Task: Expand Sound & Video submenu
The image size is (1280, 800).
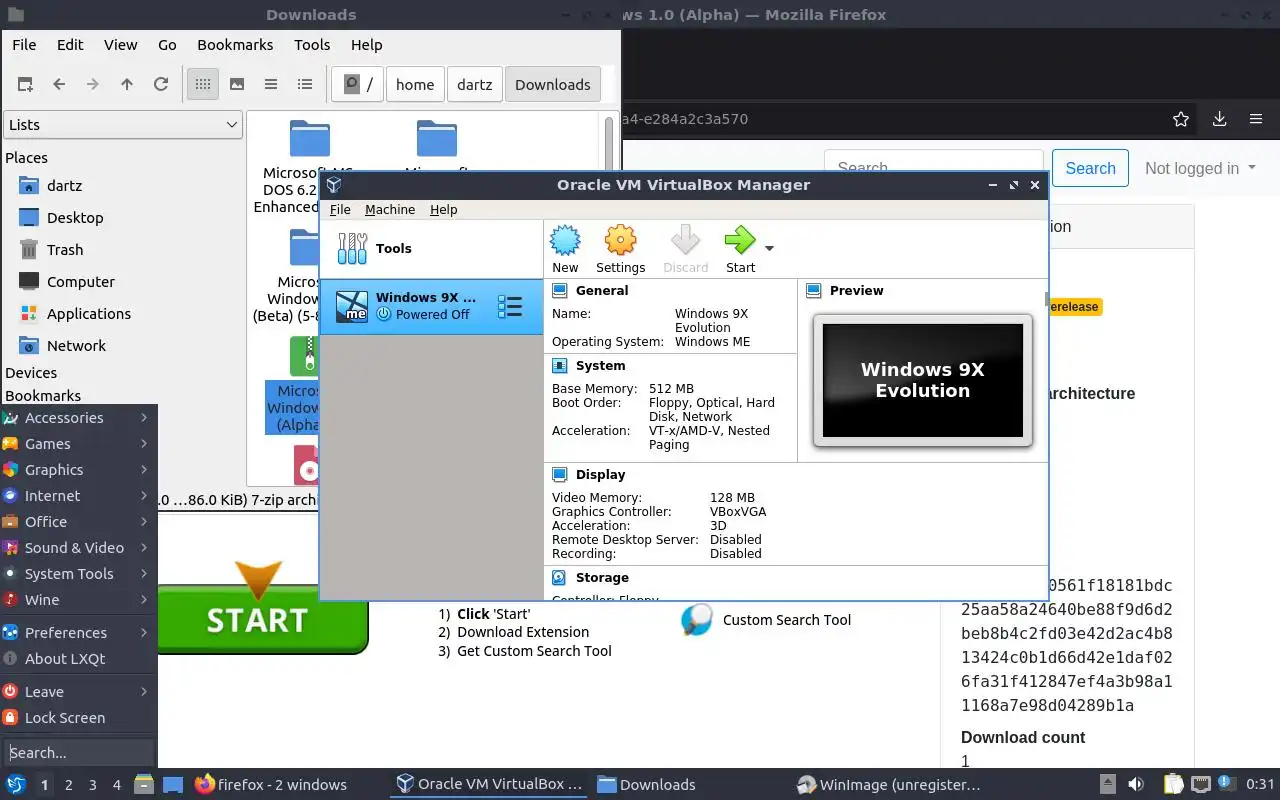Action: (x=78, y=548)
